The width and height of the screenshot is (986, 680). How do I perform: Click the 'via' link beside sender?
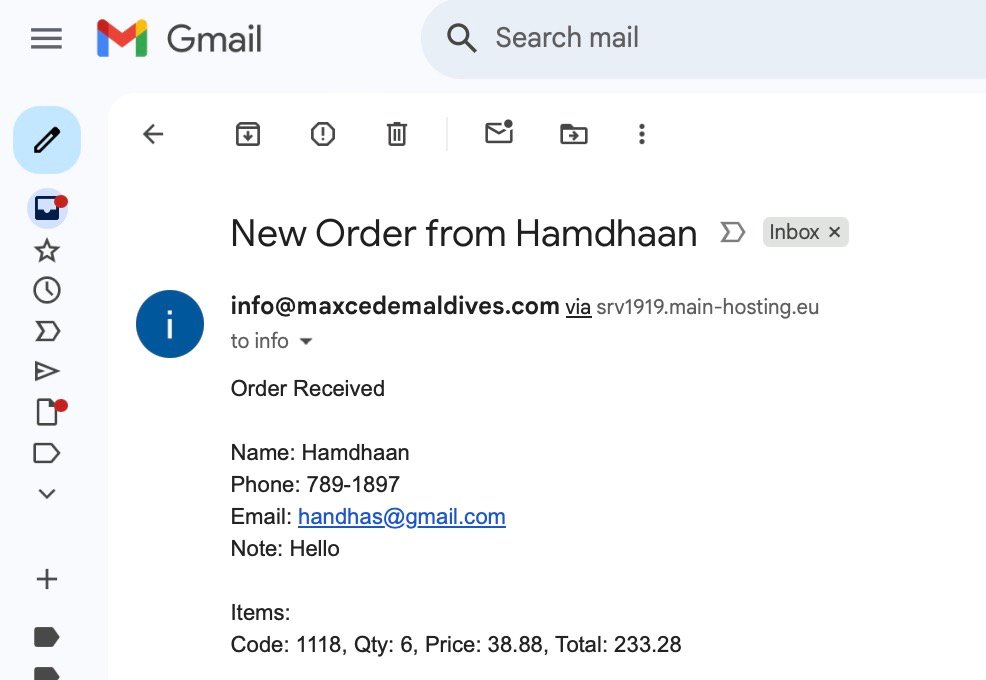click(578, 307)
